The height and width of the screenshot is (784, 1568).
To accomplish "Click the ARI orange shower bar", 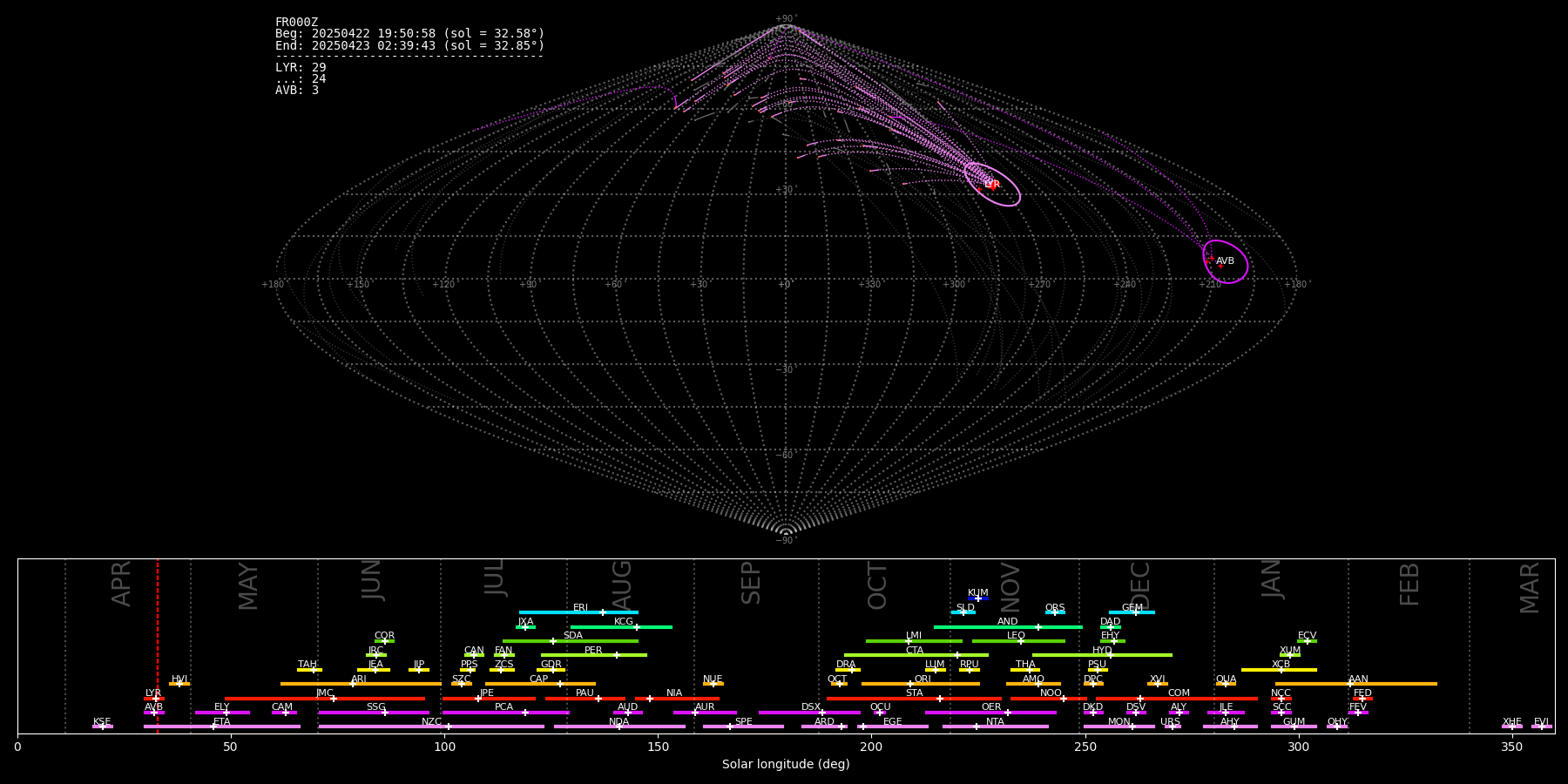I will coord(361,684).
